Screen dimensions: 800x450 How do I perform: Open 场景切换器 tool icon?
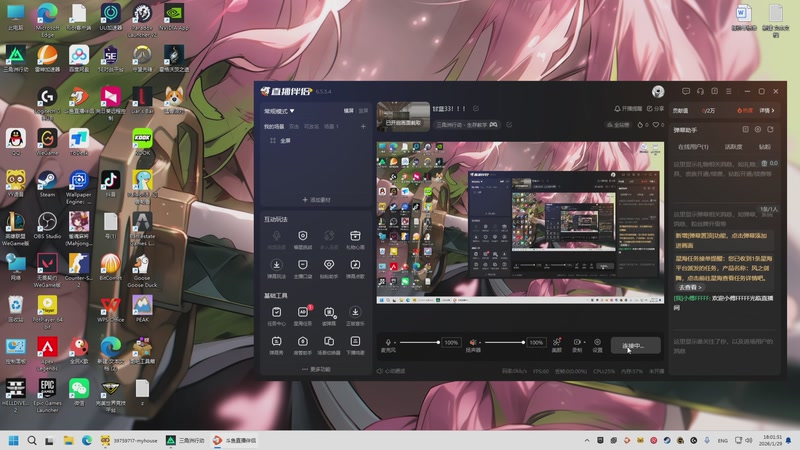pos(329,341)
